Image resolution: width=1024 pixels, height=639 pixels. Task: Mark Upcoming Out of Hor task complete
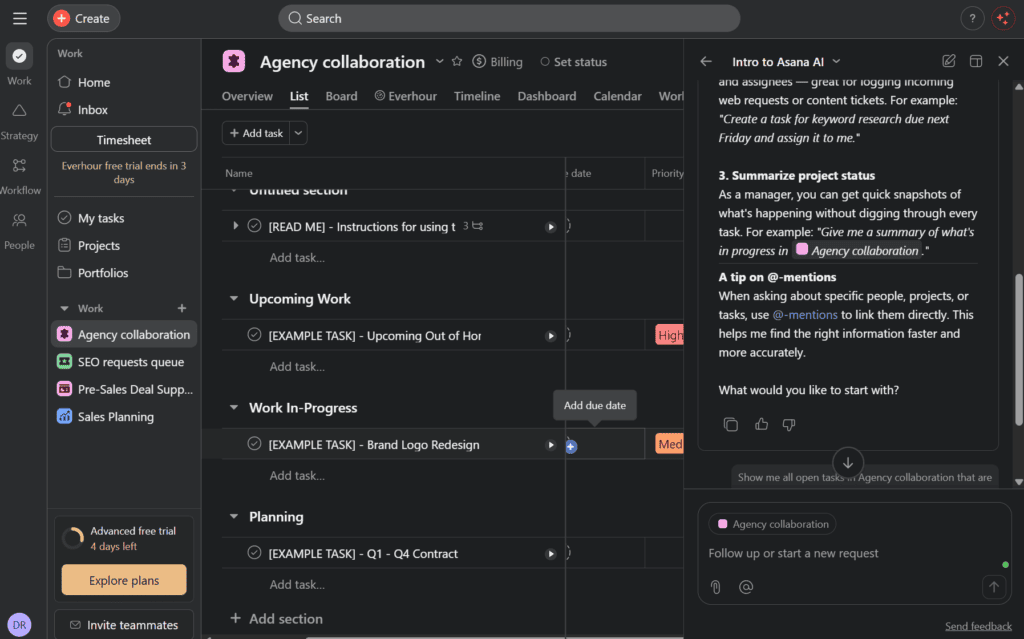point(254,335)
